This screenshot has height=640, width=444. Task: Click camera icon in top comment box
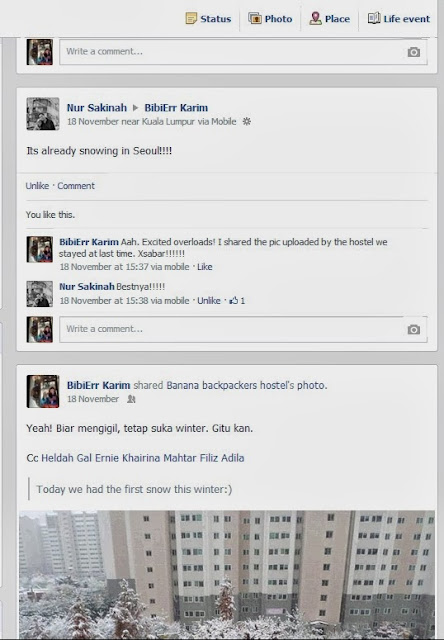point(413,52)
